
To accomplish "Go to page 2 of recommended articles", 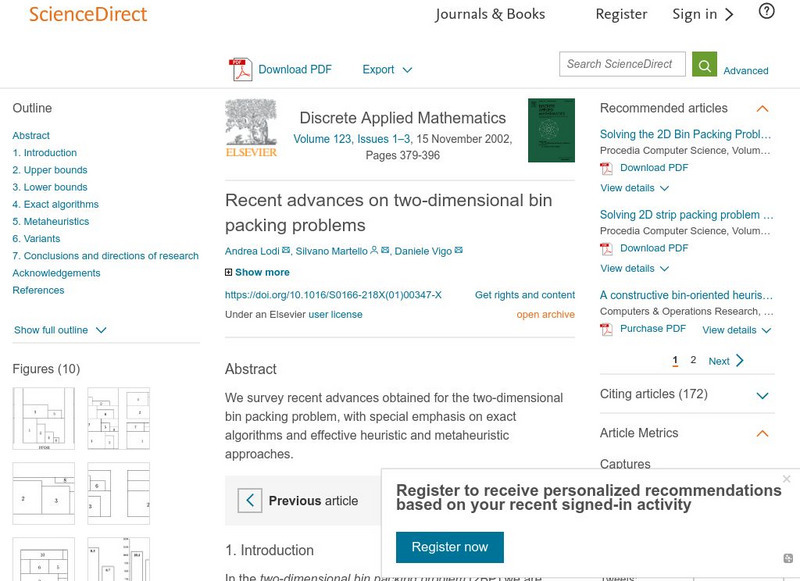I will [693, 360].
